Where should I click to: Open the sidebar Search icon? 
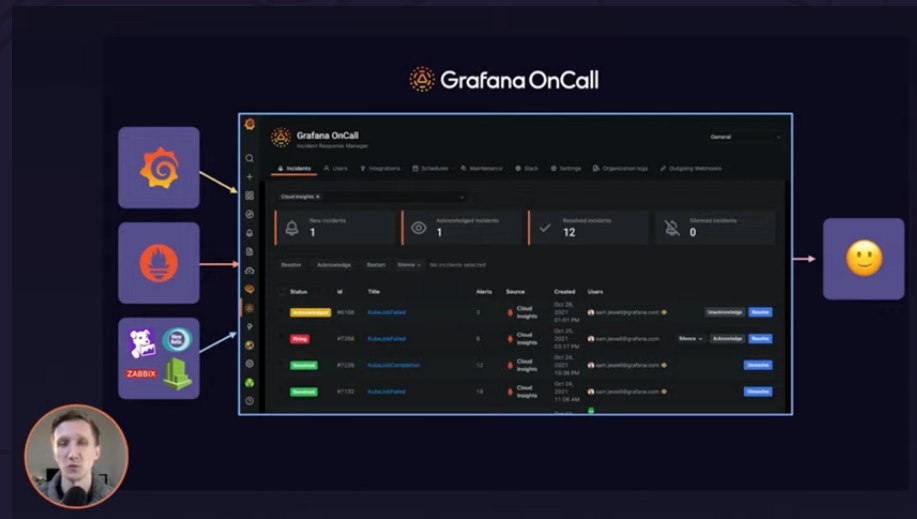250,158
